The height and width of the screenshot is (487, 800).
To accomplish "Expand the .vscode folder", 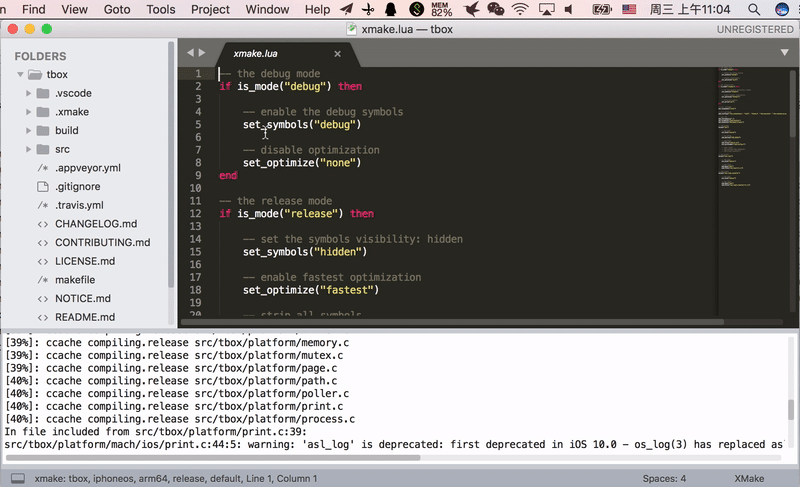I will pyautogui.click(x=29, y=93).
